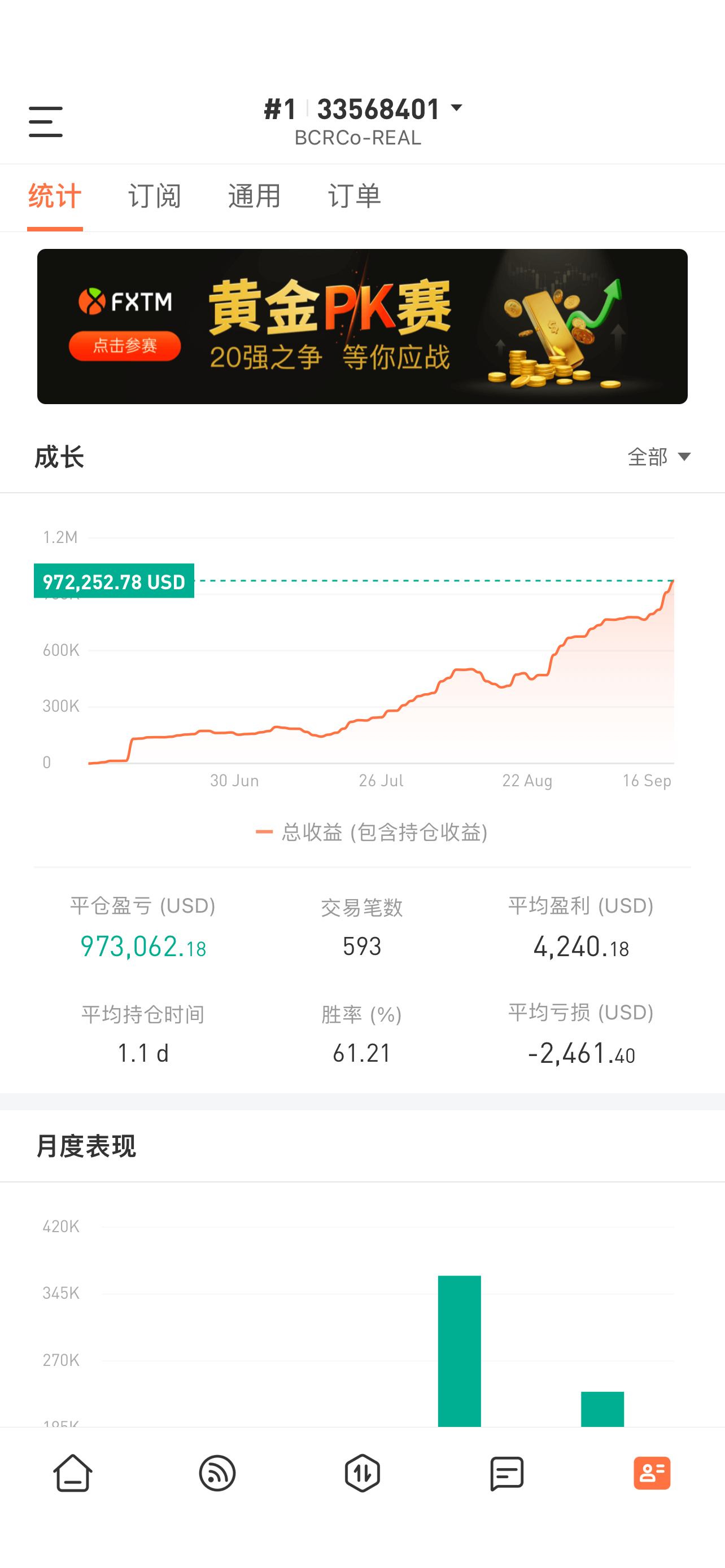
Task: Open the hamburger side menu
Action: tap(46, 121)
